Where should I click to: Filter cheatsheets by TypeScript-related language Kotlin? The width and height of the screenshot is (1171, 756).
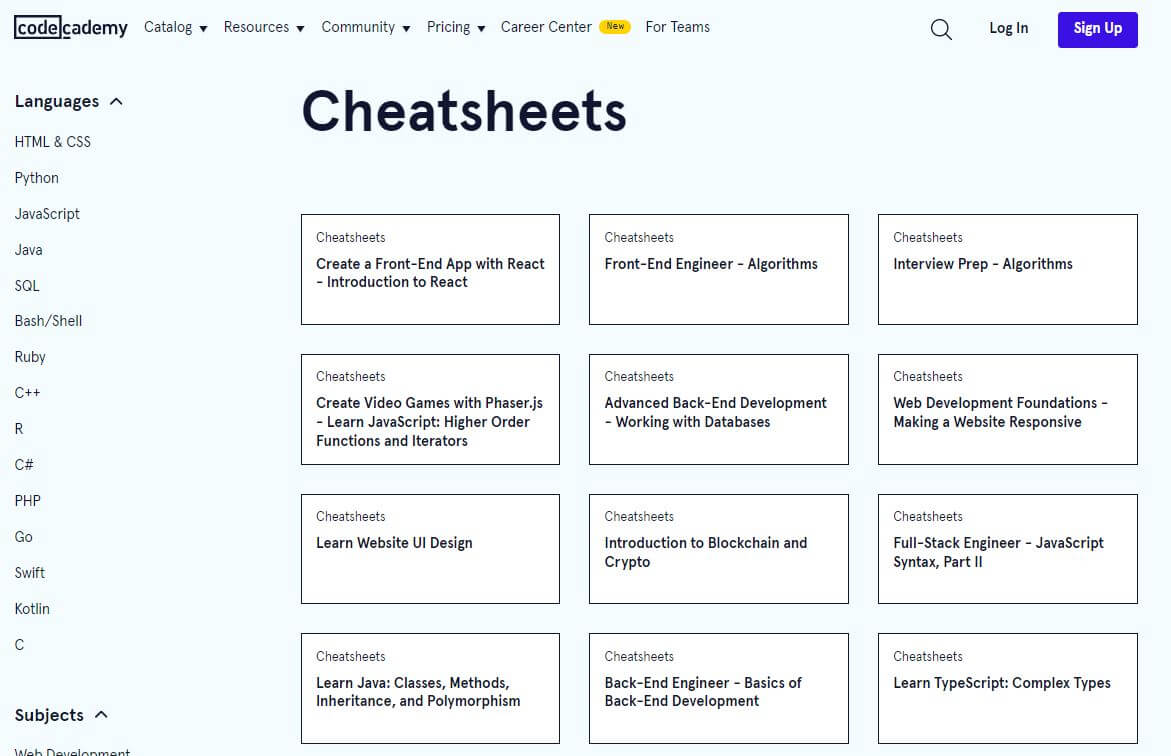pos(32,608)
